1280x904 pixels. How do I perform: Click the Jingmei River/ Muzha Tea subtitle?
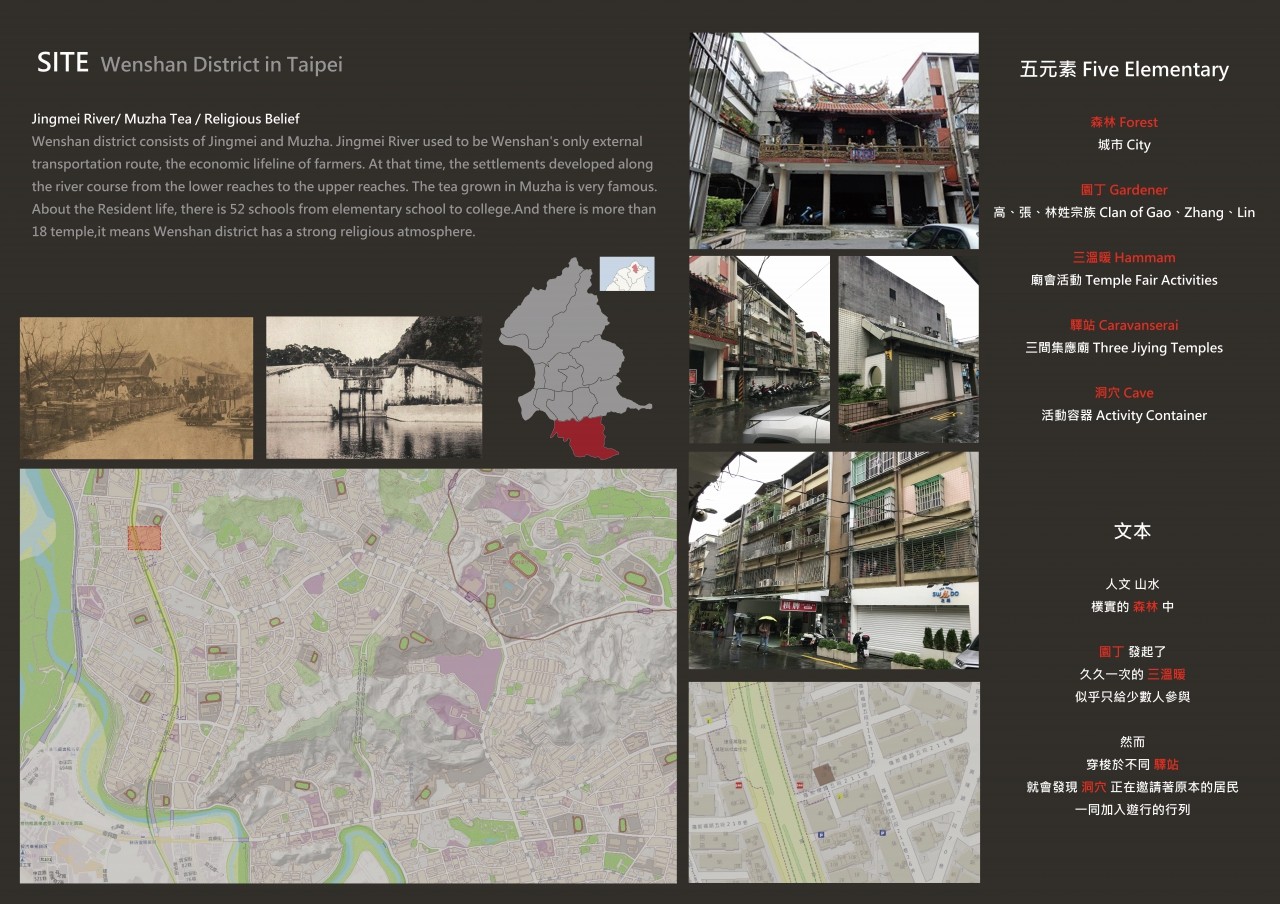pos(166,119)
